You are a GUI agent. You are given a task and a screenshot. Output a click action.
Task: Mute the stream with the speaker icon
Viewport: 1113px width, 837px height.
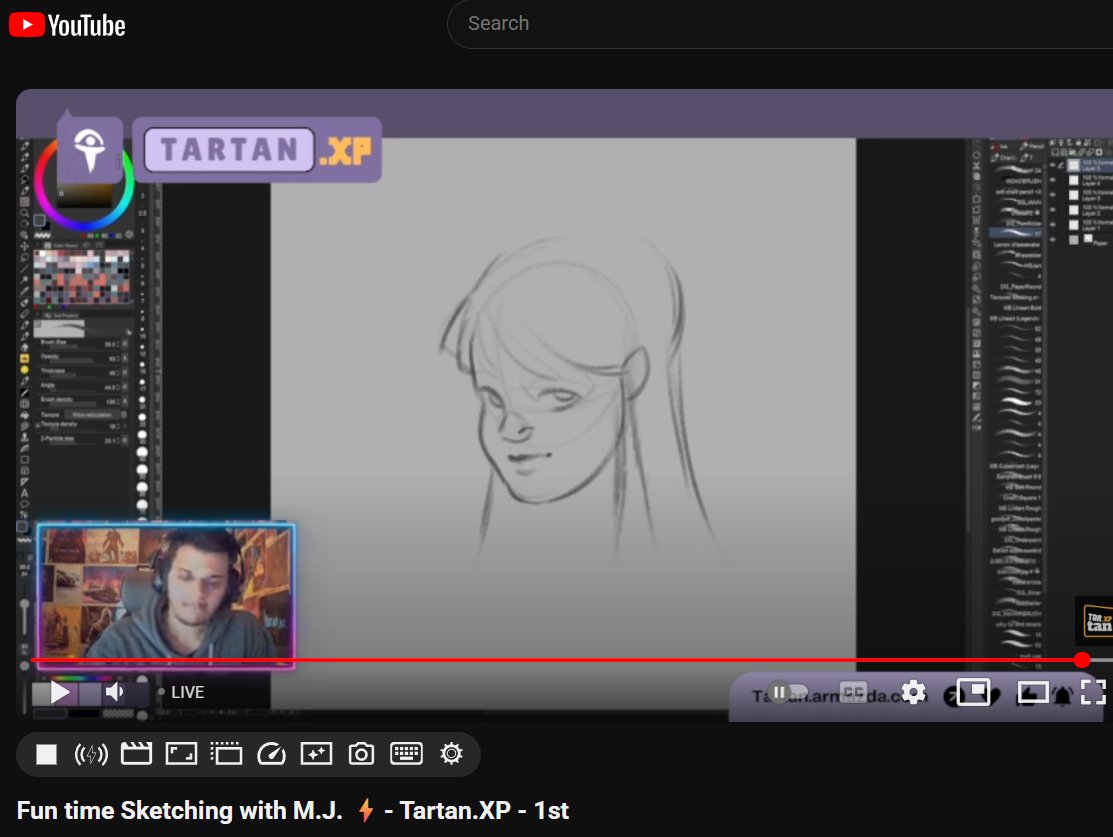point(113,691)
